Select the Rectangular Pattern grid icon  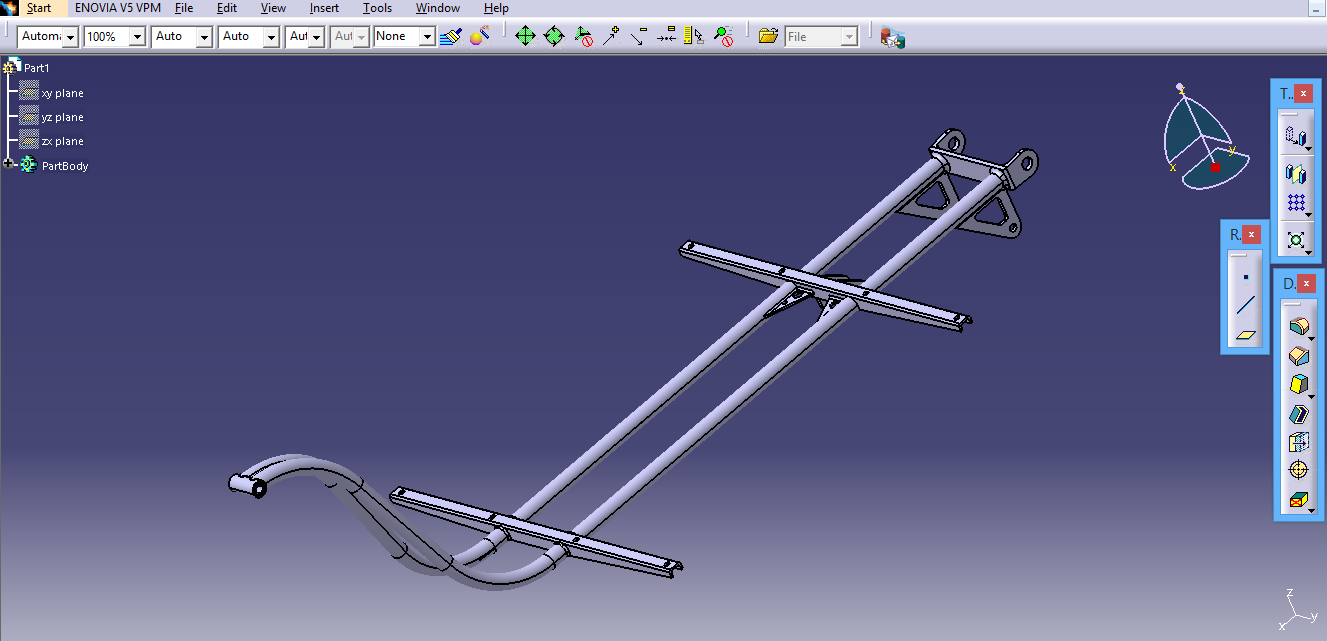point(1296,203)
